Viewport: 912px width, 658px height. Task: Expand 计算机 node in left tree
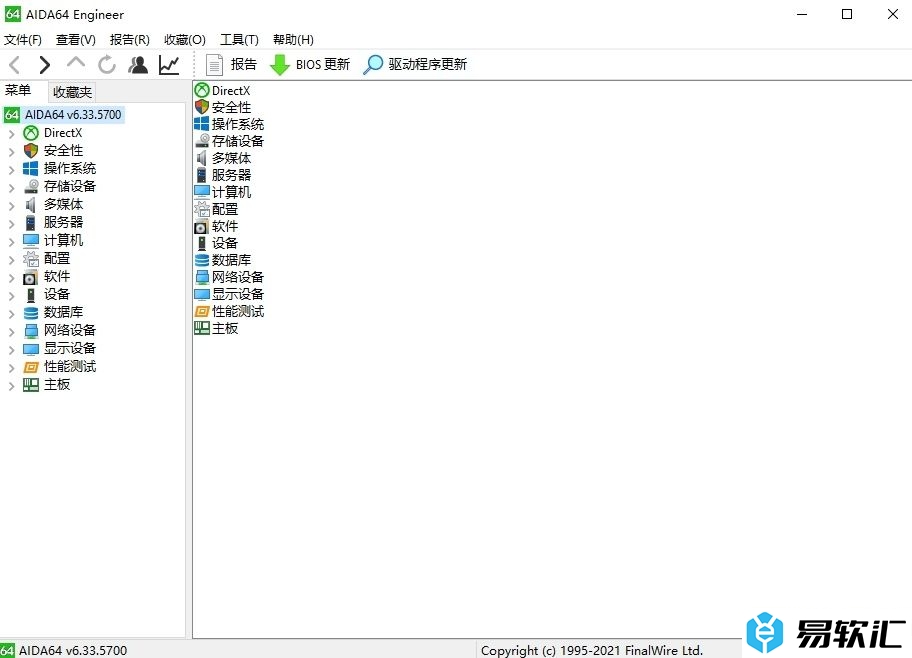pyautogui.click(x=12, y=241)
